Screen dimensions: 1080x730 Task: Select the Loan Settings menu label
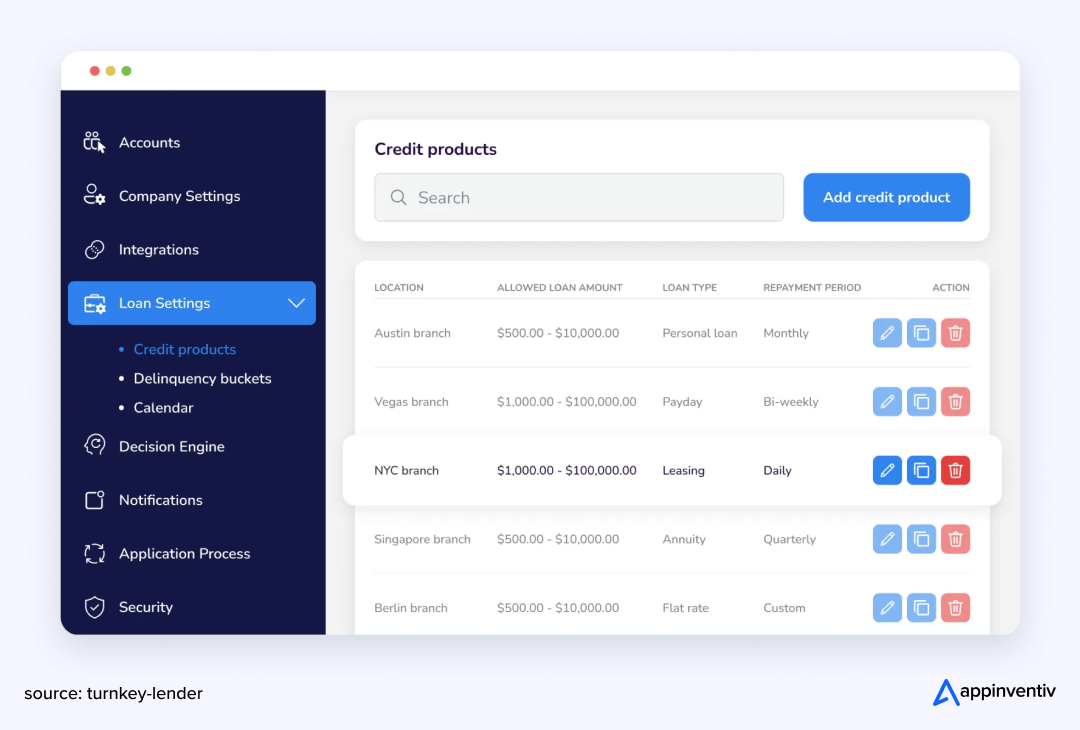point(164,303)
